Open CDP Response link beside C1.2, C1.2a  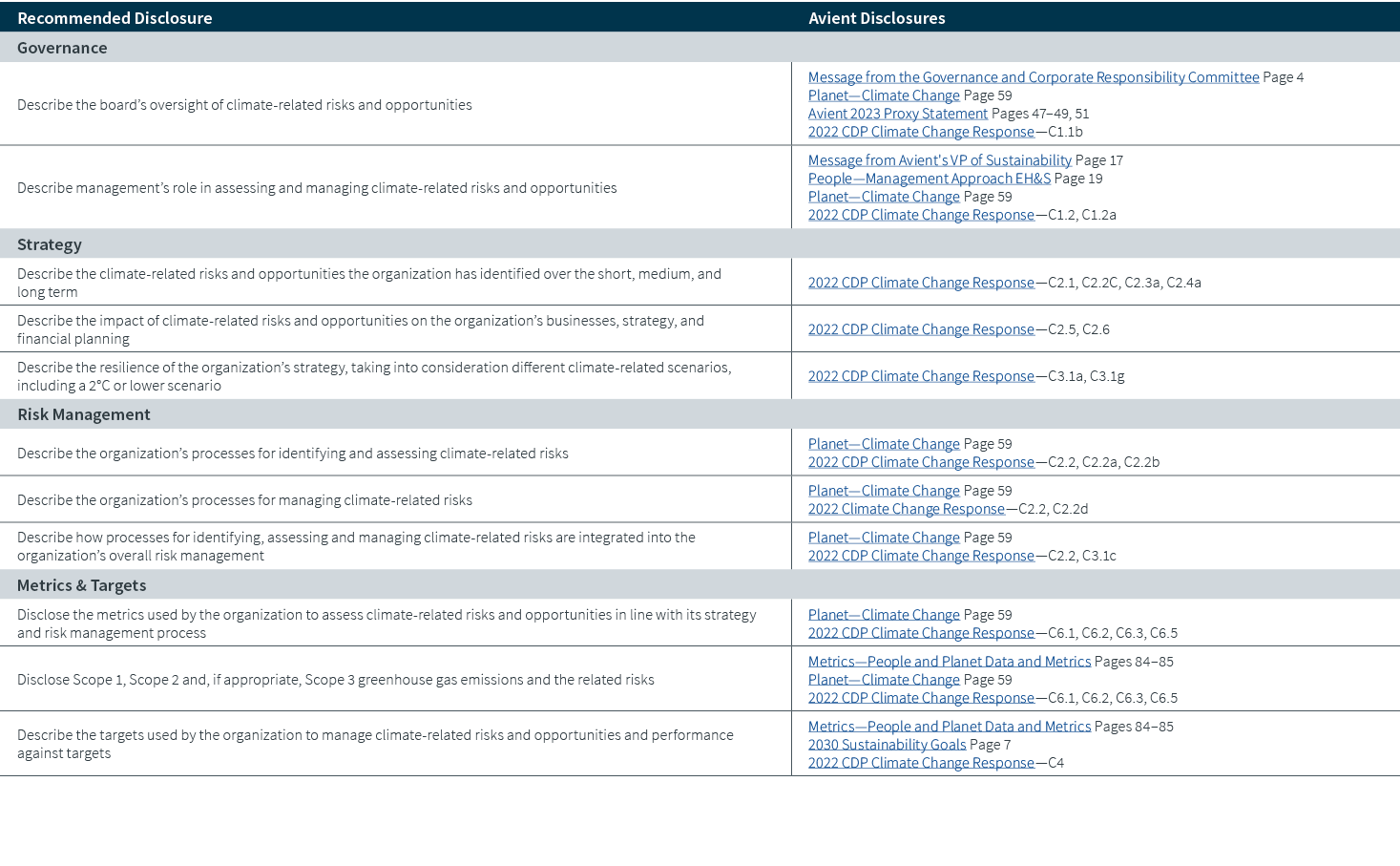click(920, 215)
